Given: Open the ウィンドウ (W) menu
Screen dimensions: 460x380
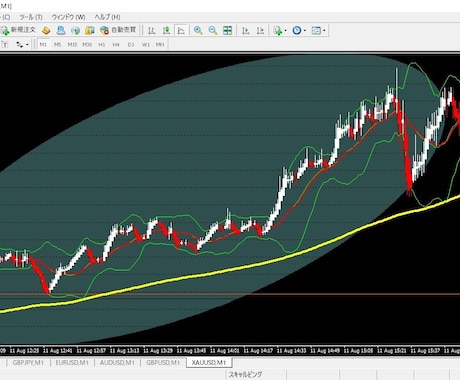Looking at the screenshot, I should coord(68,17).
